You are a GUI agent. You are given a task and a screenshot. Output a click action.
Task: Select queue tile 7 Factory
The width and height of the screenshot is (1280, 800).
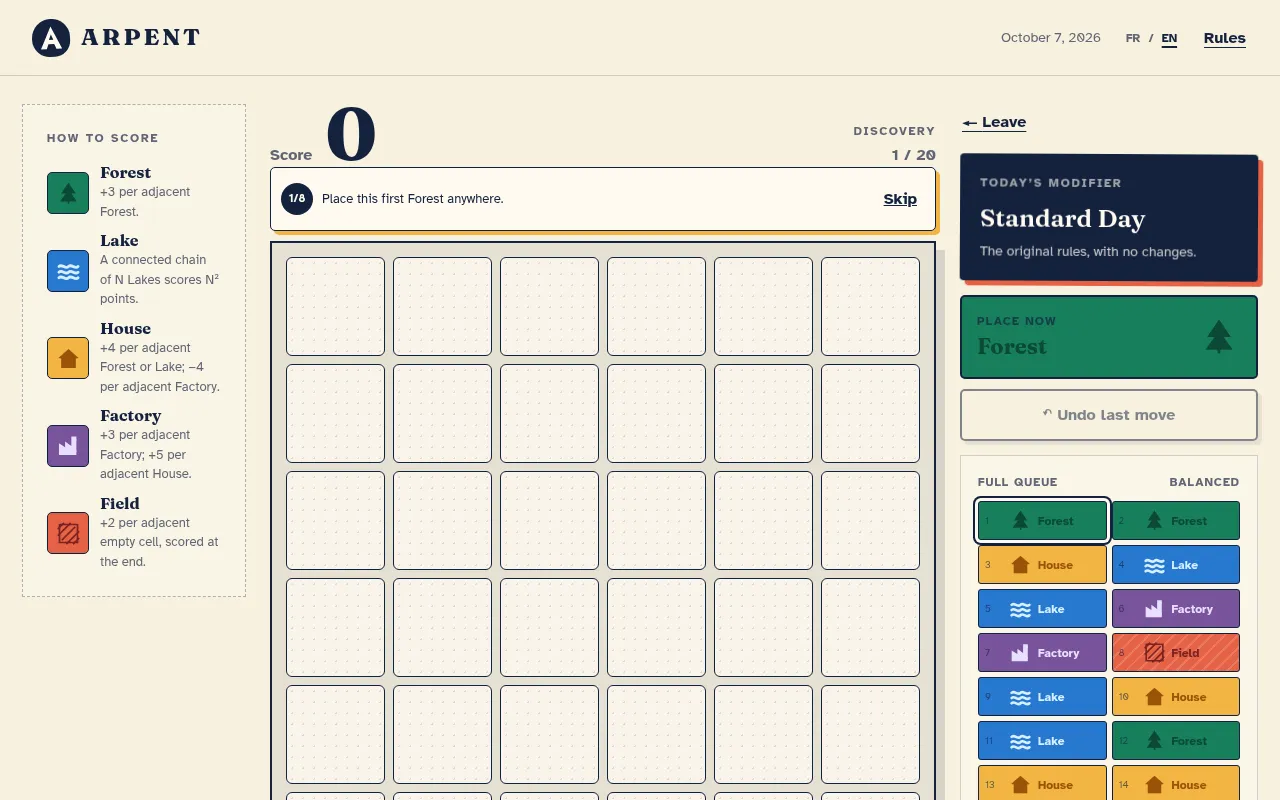click(x=1042, y=653)
